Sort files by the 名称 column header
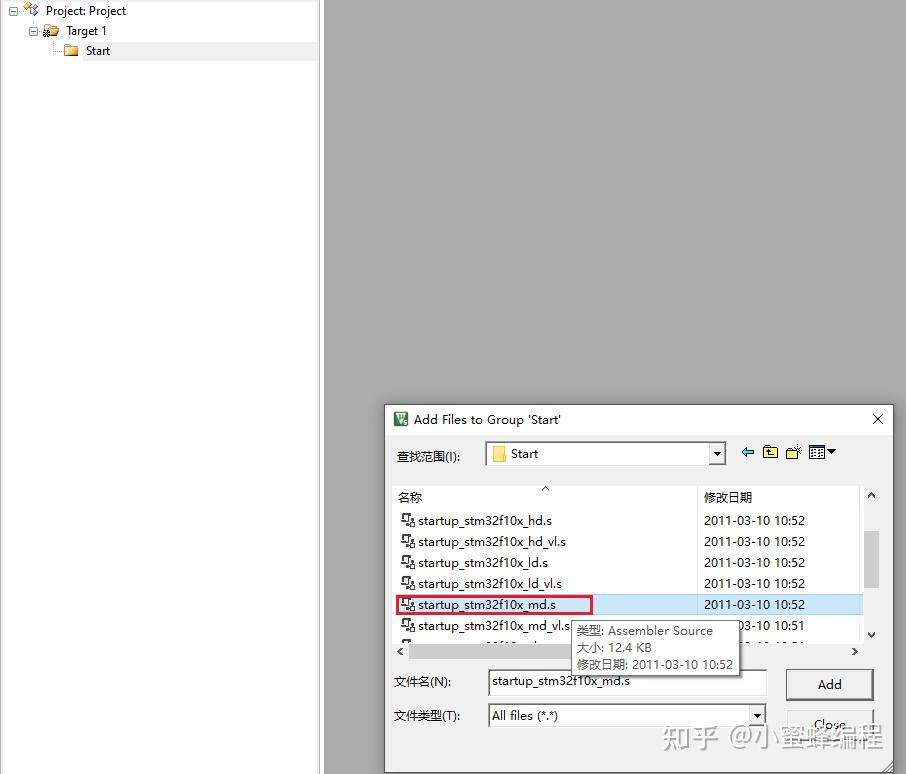This screenshot has width=906, height=774. [545, 497]
